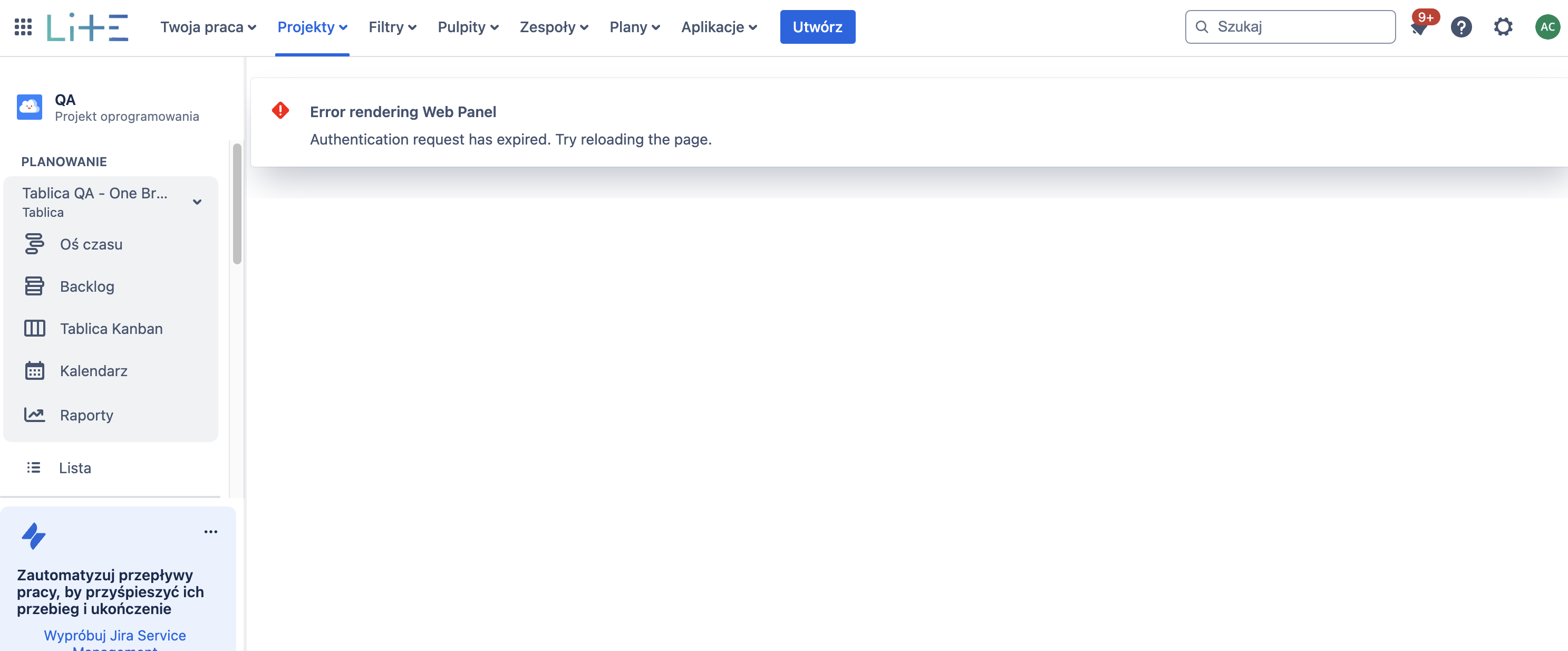
Task: Open the Lista list view
Action: pyautogui.click(x=74, y=468)
